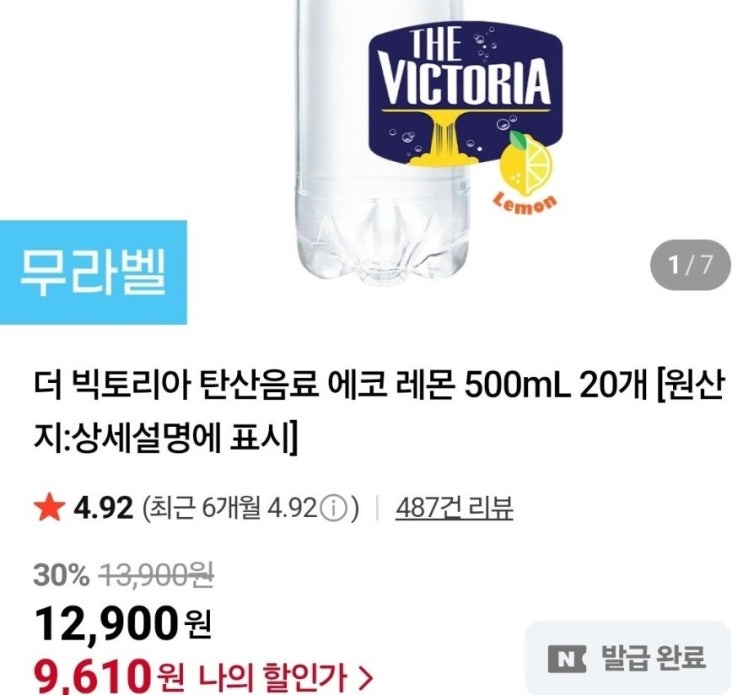Click the 9,610원 discounted price
743x695 pixels.
pos(109,678)
